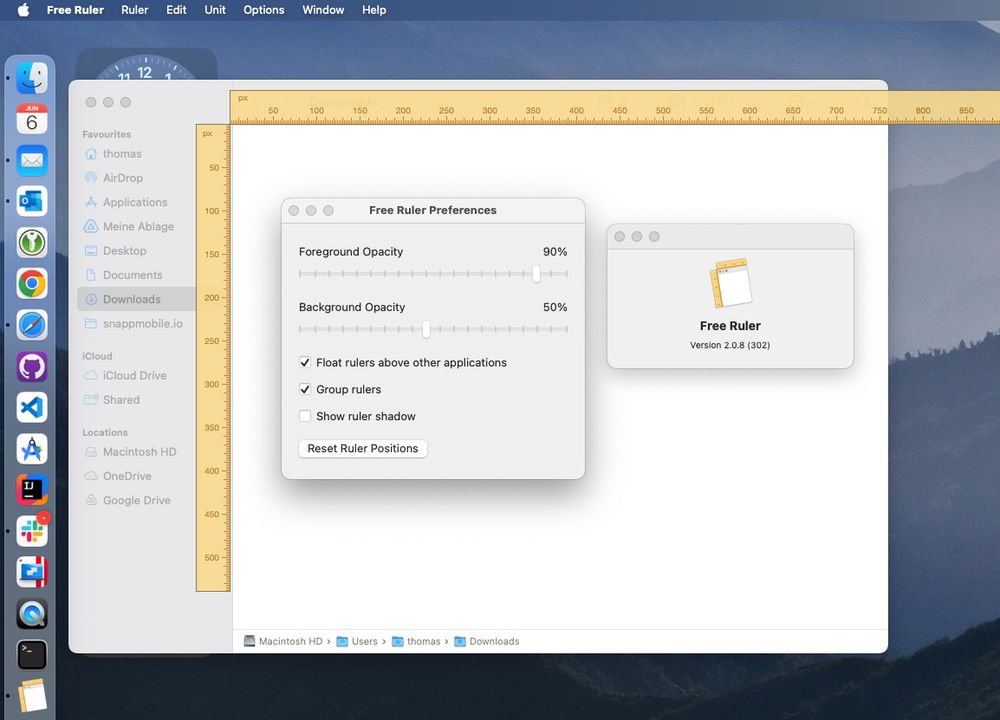Open the Window menu
The image size is (1000, 720).
click(323, 10)
